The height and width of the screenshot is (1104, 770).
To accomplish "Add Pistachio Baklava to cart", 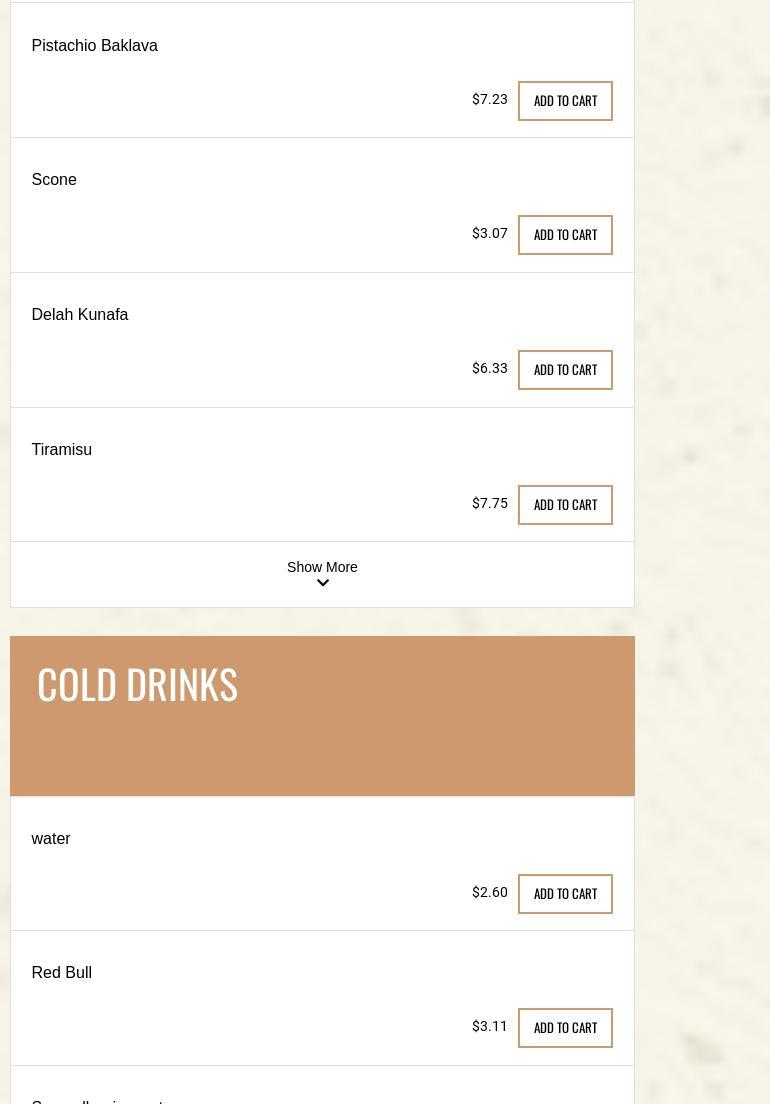I will (x=565, y=101).
